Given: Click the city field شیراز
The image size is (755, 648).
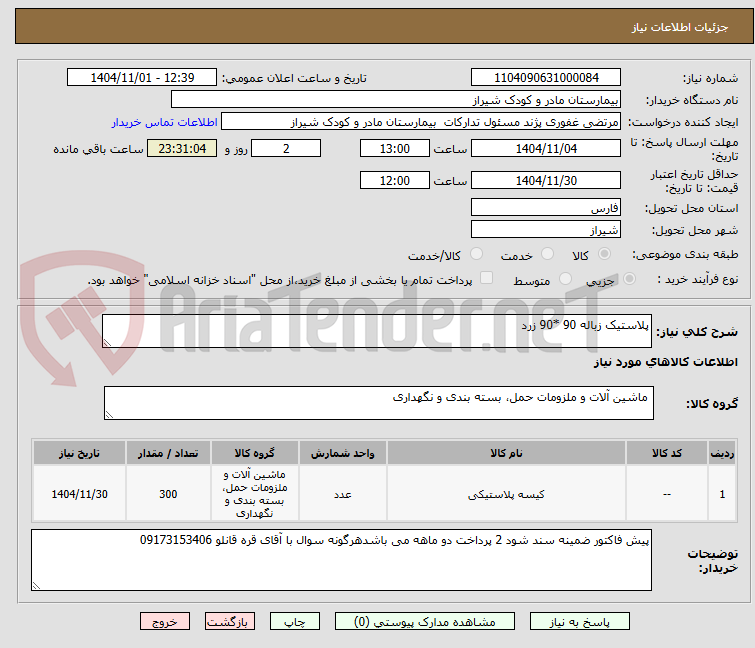Looking at the screenshot, I should [546, 230].
